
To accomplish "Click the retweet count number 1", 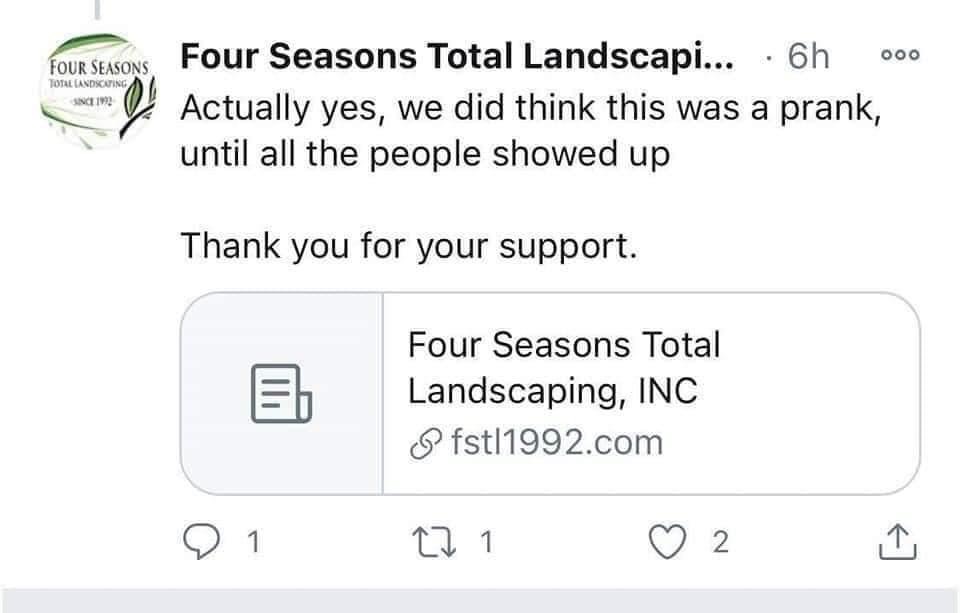I will [487, 543].
